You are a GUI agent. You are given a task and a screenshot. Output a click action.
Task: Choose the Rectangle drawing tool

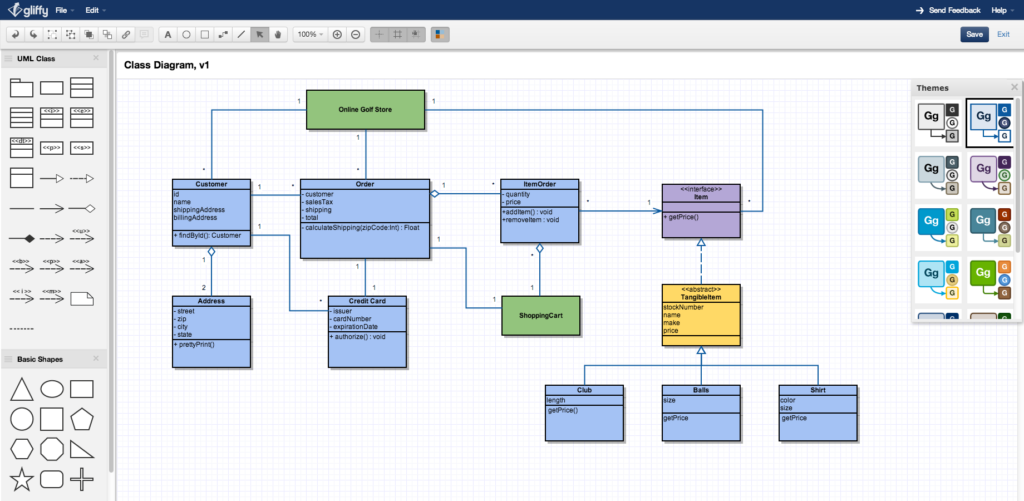click(204, 34)
